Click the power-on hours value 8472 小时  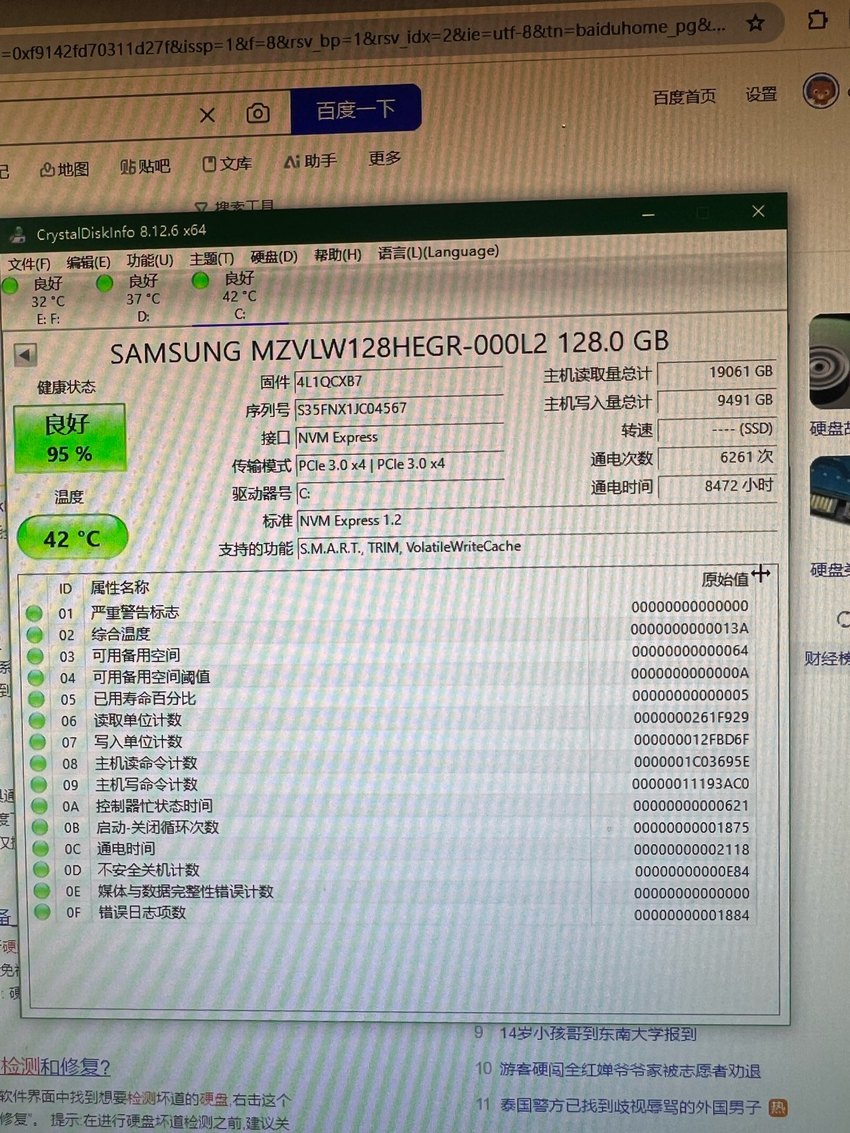click(718, 486)
